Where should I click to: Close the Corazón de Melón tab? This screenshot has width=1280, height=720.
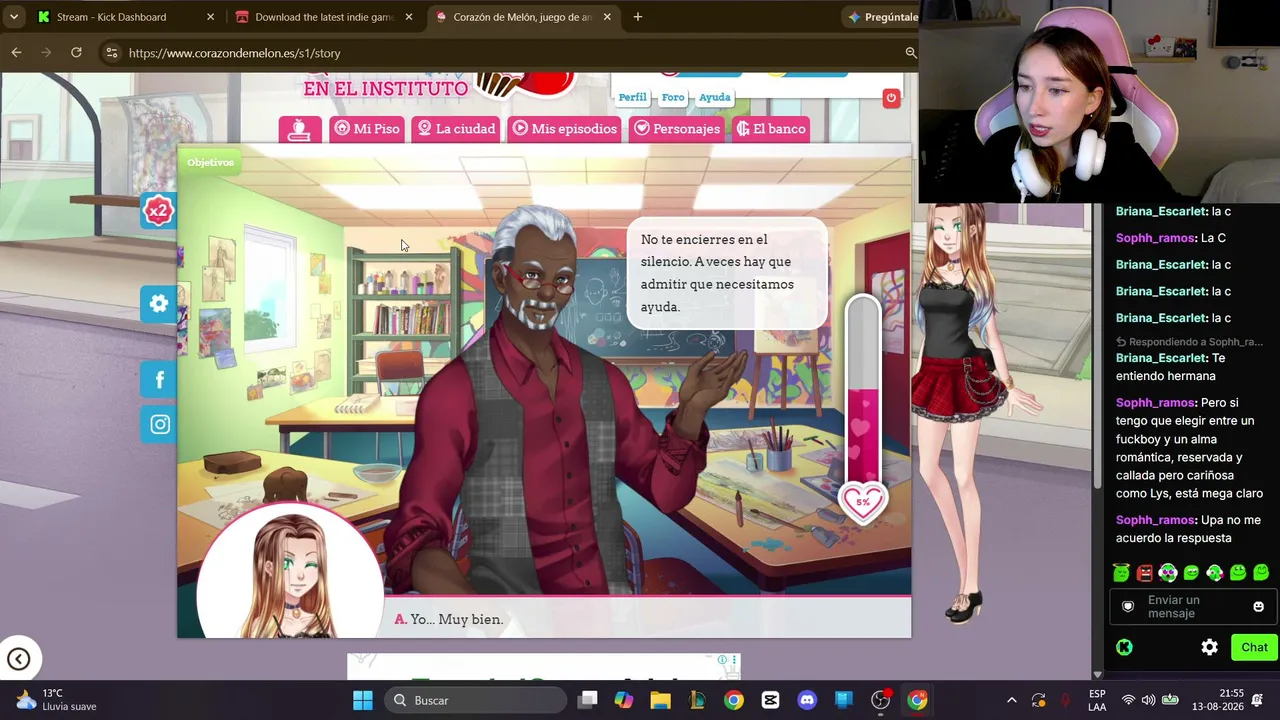pyautogui.click(x=607, y=17)
